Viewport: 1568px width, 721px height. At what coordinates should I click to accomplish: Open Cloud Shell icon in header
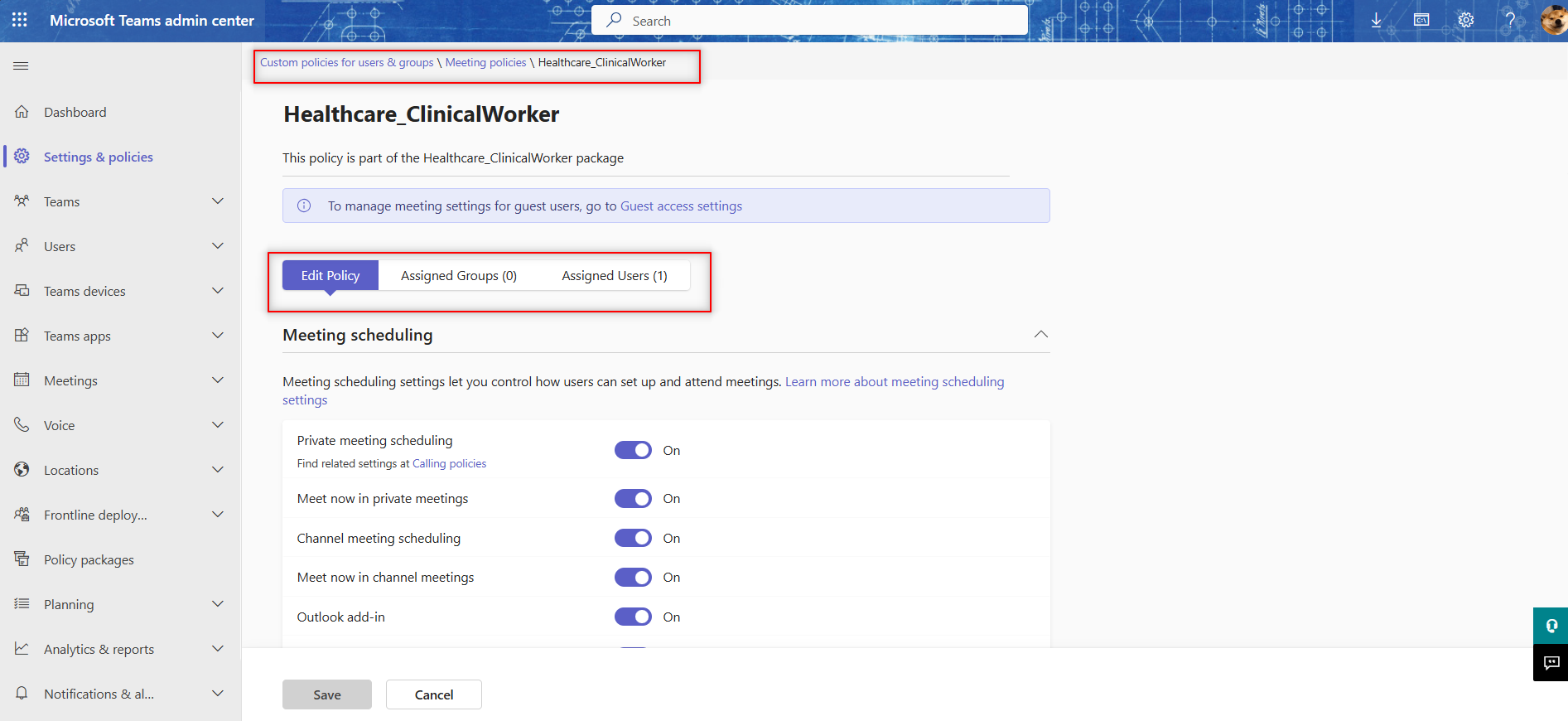click(x=1421, y=20)
